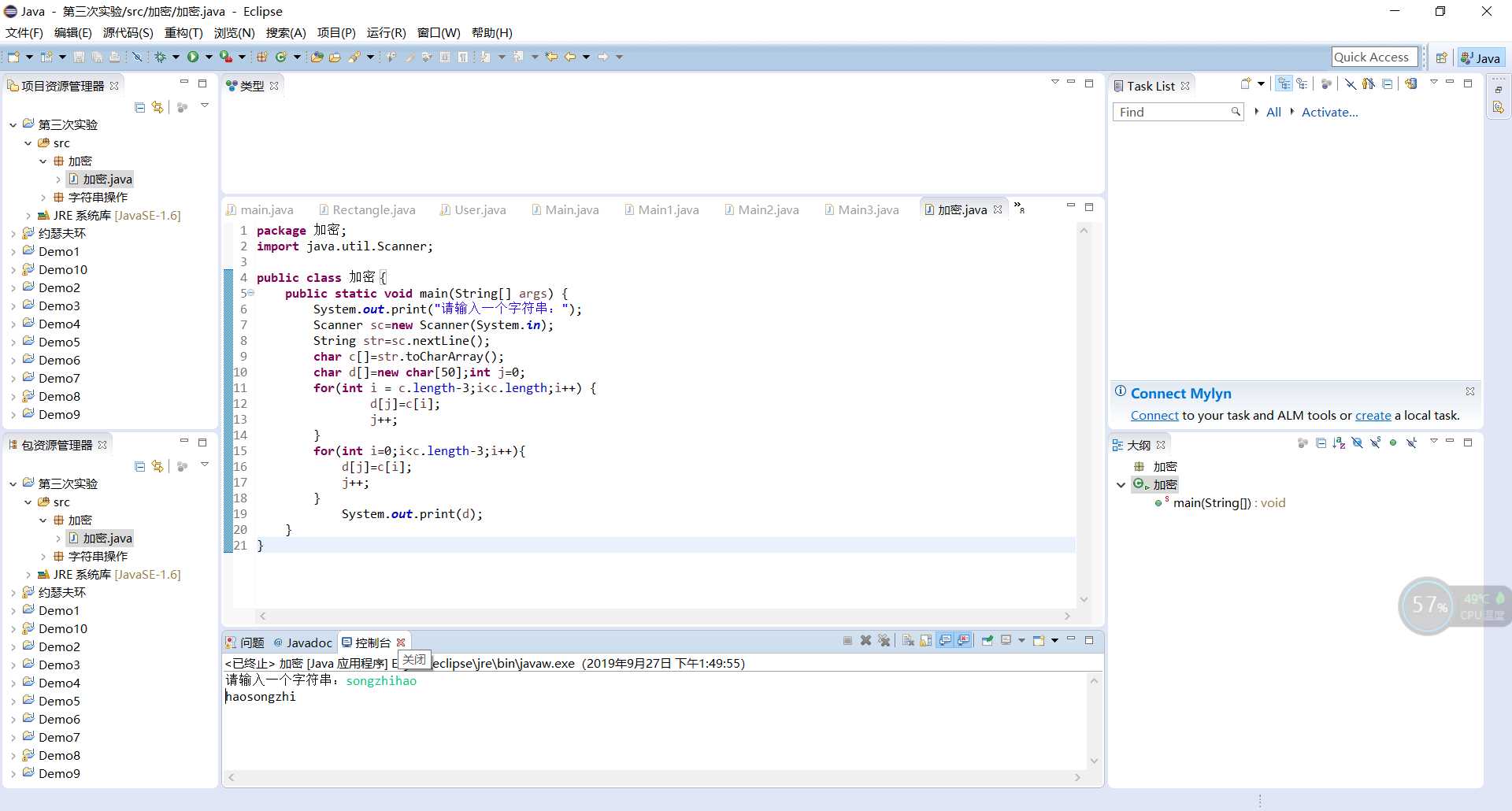Toggle Show Console on standard output change

click(x=946, y=640)
